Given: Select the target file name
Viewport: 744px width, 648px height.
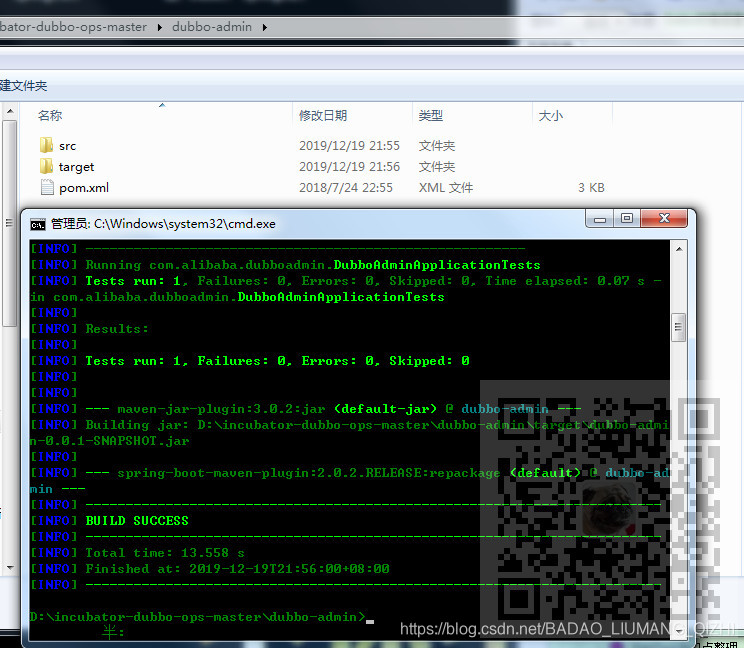Looking at the screenshot, I should [x=76, y=167].
